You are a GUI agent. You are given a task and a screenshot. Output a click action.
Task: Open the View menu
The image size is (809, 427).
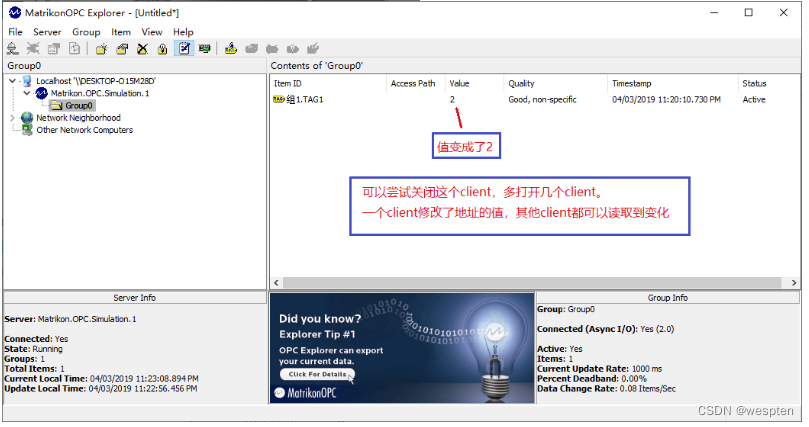[x=152, y=32]
